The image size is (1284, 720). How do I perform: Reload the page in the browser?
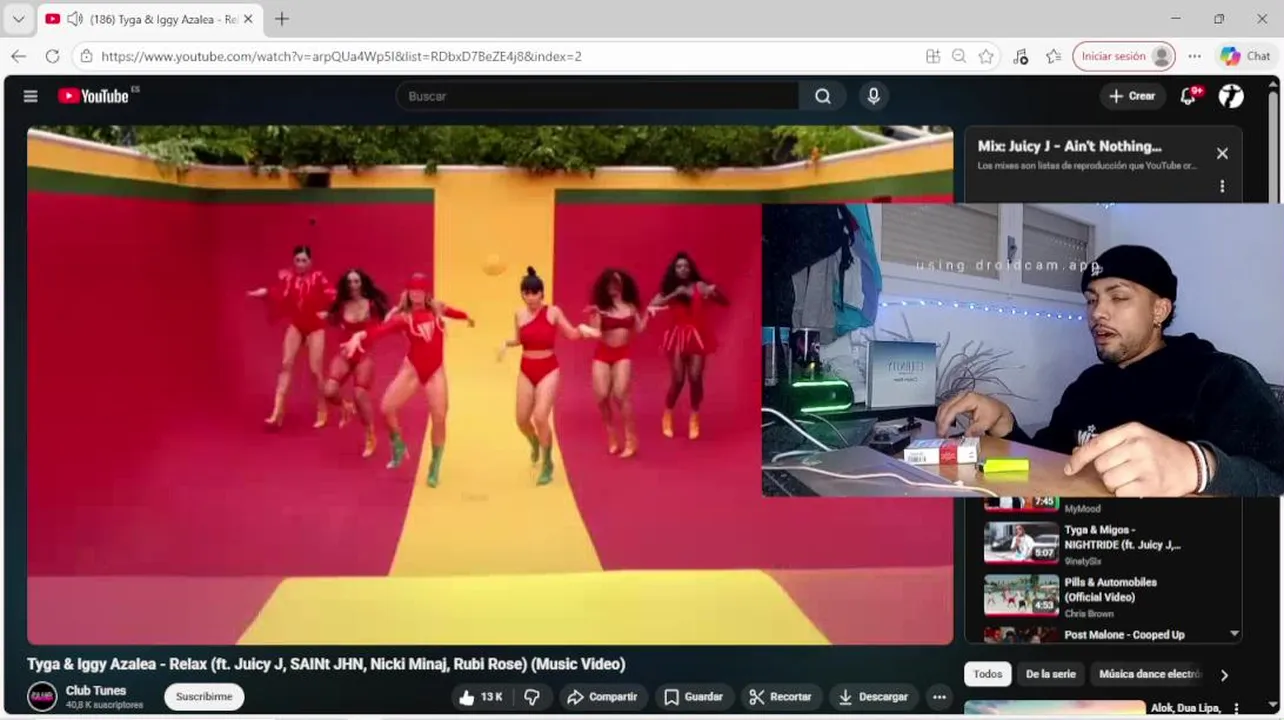click(x=52, y=56)
